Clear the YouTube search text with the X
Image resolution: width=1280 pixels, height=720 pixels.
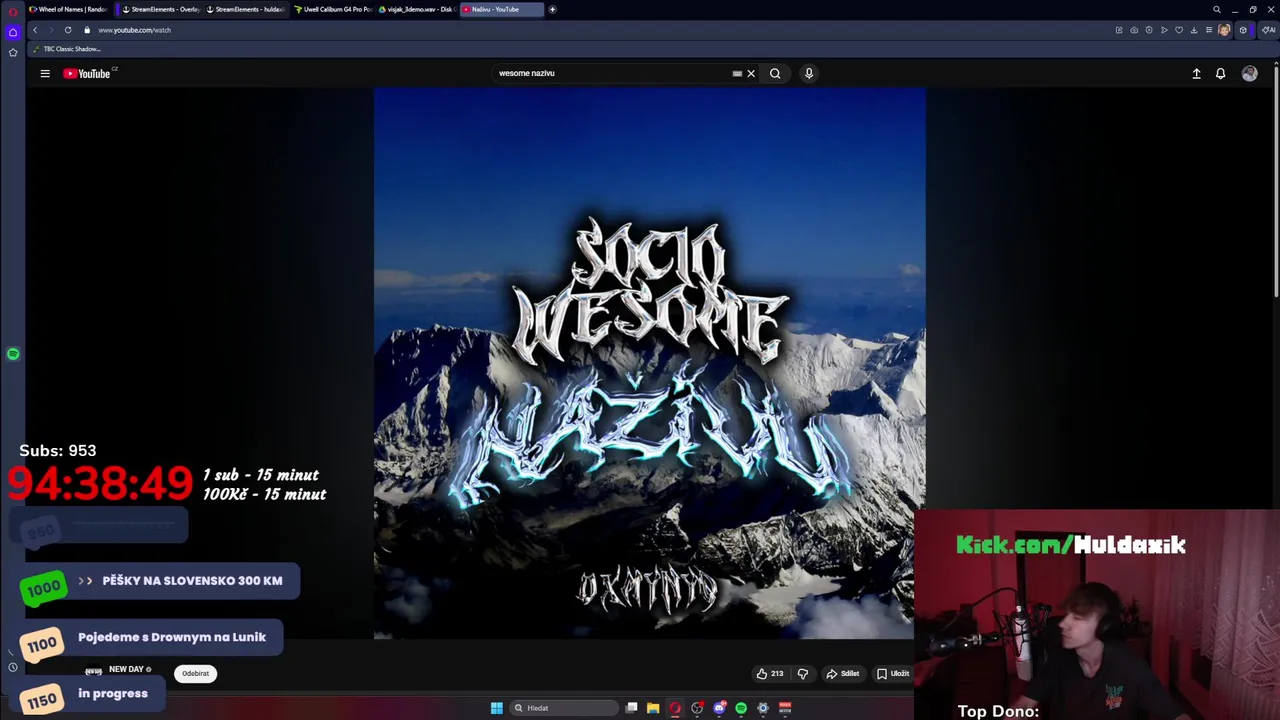coord(751,73)
